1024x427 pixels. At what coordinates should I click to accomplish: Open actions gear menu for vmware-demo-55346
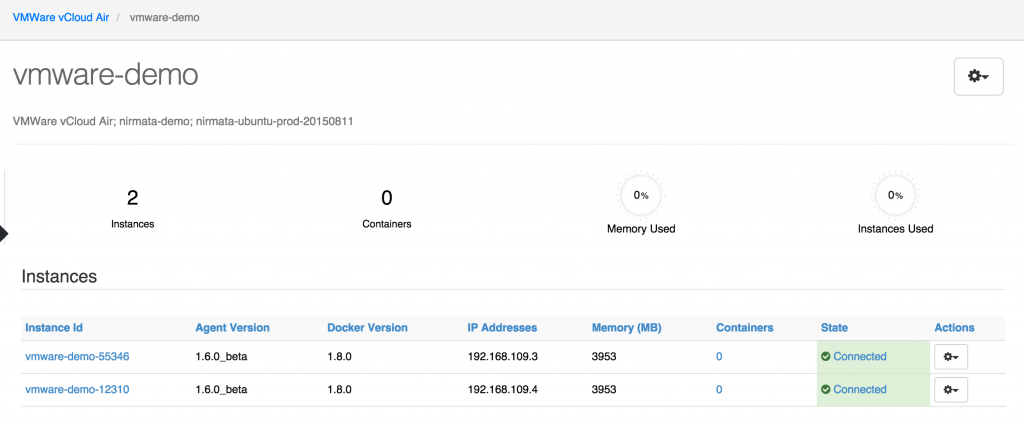pos(951,356)
